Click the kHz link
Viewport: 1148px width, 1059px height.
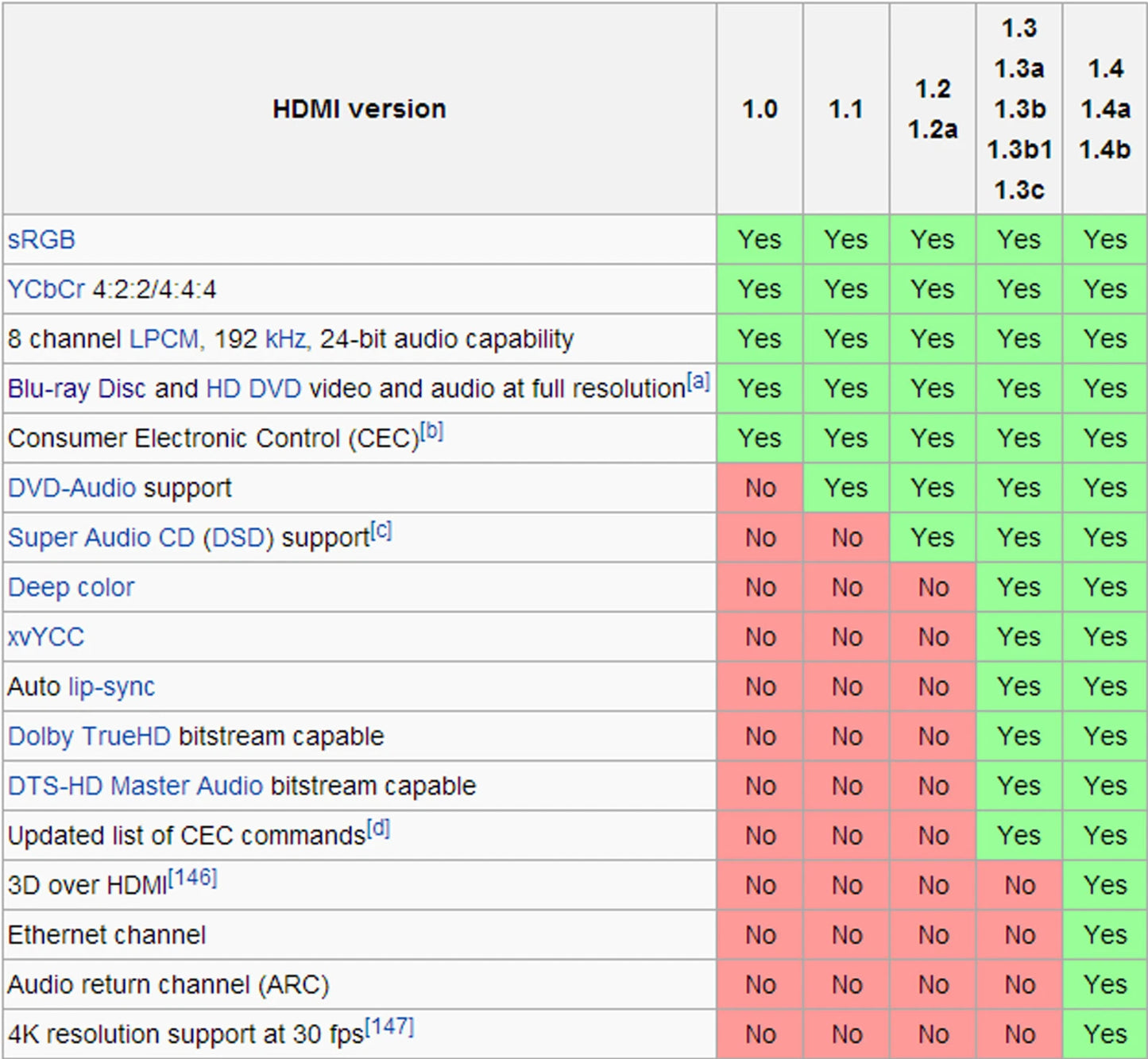[285, 339]
